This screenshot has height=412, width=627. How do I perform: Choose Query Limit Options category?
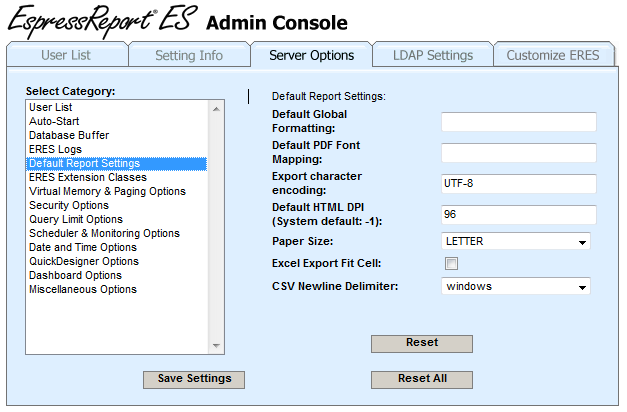(x=117, y=219)
